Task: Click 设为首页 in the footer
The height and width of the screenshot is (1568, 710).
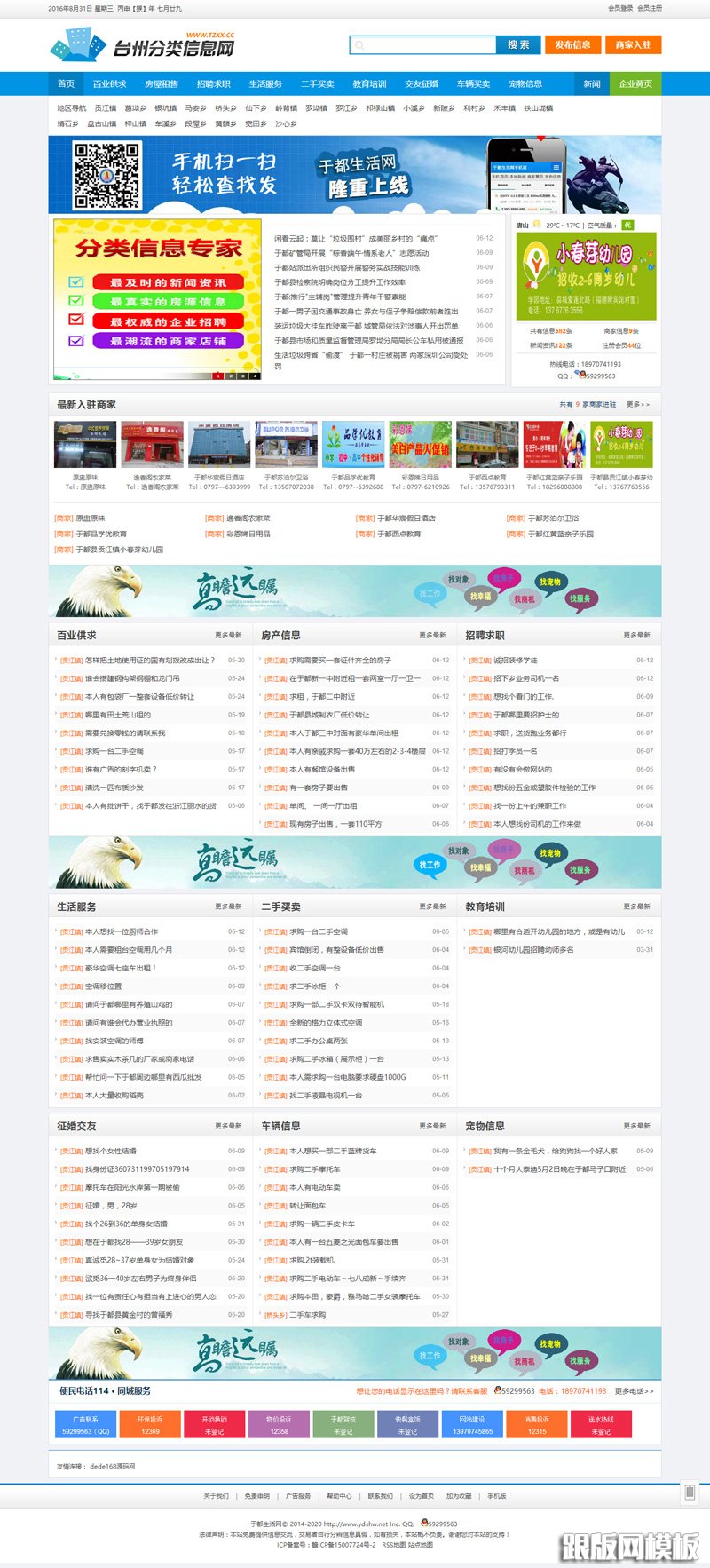Action: (422, 1496)
